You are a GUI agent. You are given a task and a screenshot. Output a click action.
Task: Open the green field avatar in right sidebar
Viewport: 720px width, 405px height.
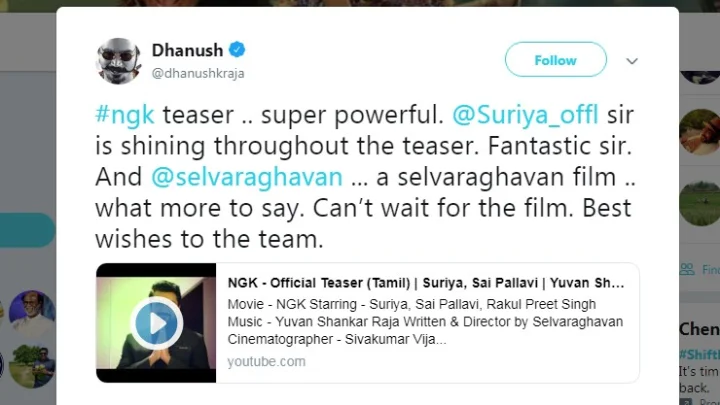tap(698, 203)
